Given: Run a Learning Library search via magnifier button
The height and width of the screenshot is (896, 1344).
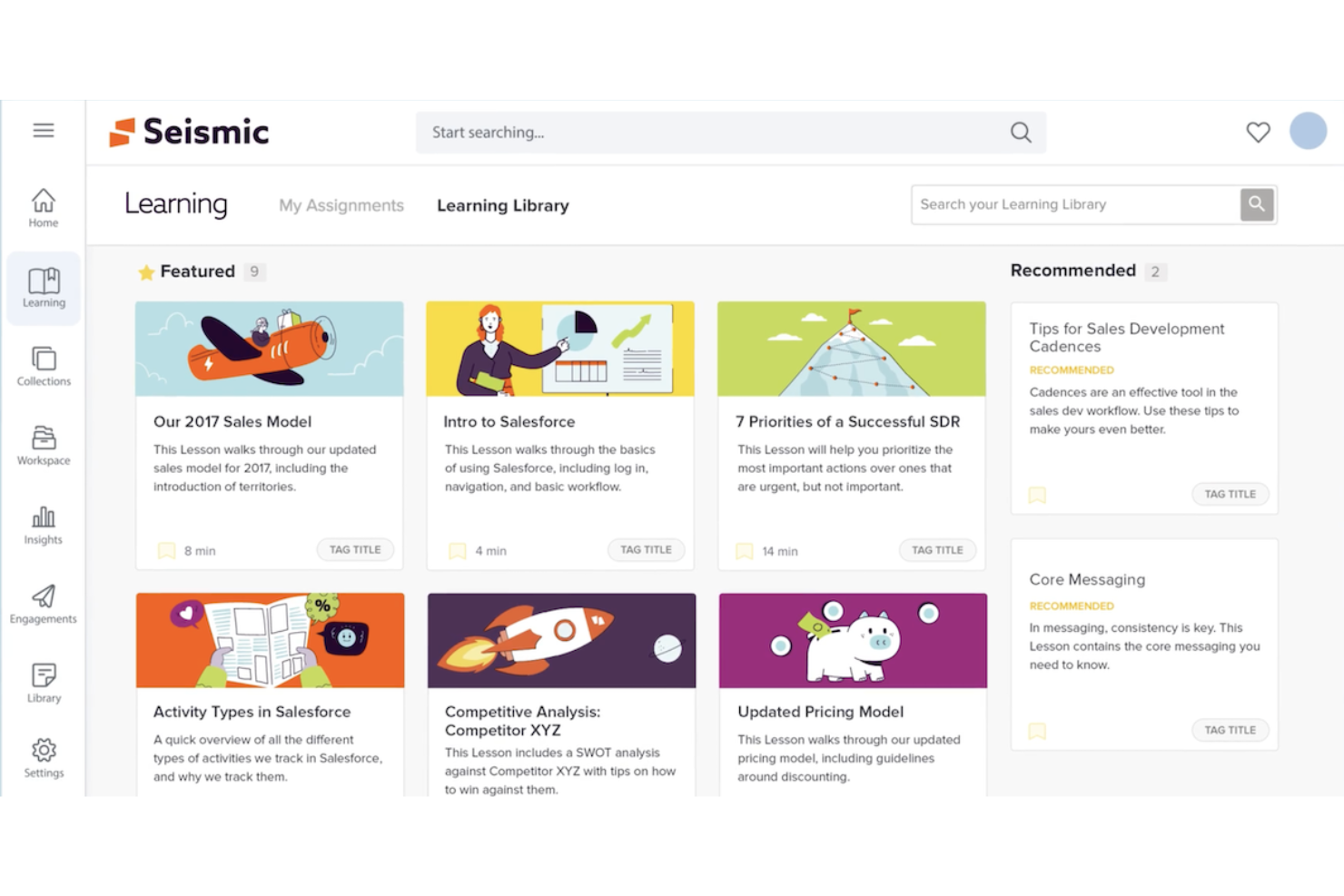Looking at the screenshot, I should click(x=1257, y=204).
